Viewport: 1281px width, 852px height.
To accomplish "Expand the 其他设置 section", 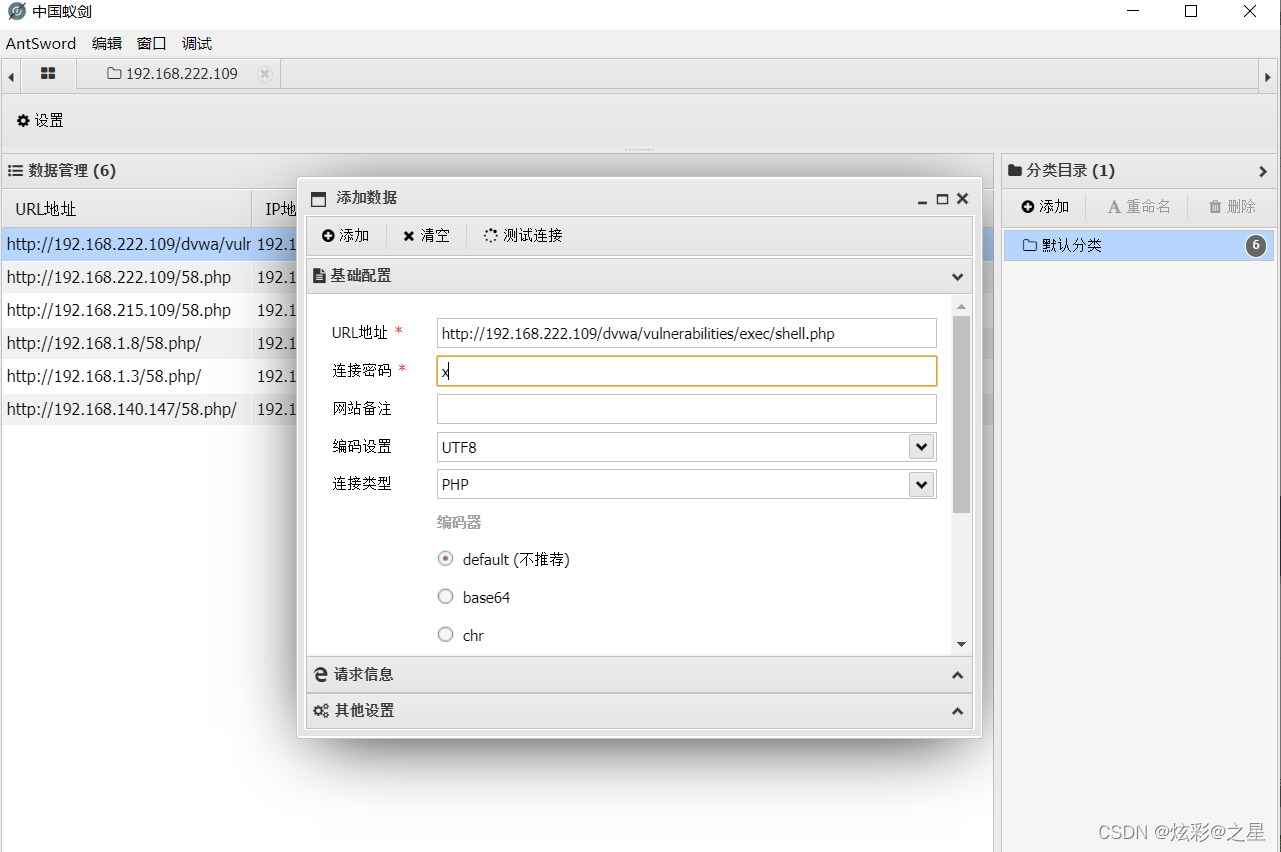I will pyautogui.click(x=957, y=711).
